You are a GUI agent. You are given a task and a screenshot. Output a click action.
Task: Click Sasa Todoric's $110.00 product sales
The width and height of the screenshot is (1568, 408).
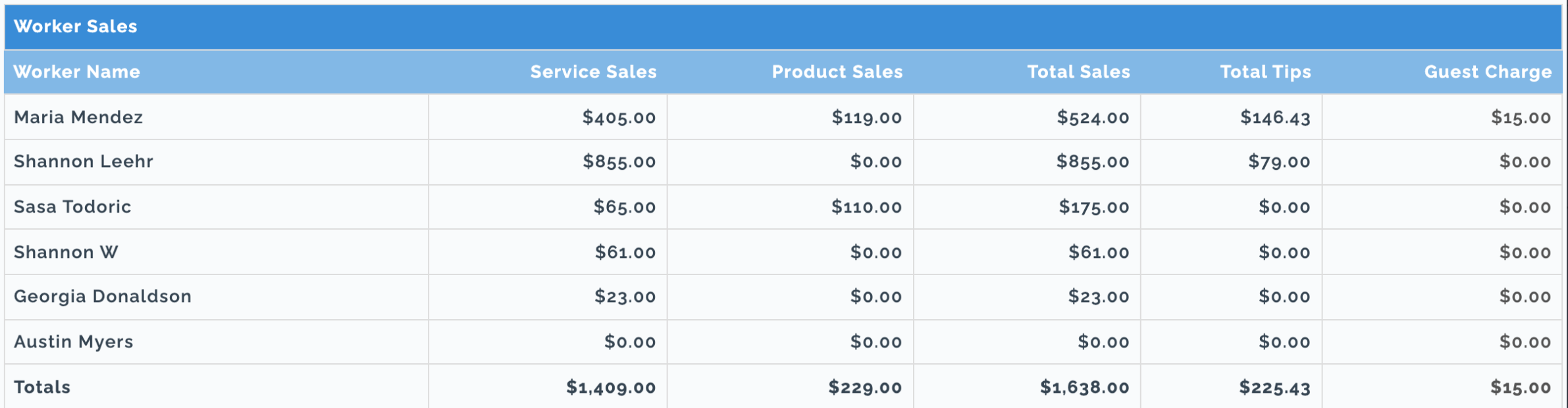pyautogui.click(x=866, y=207)
